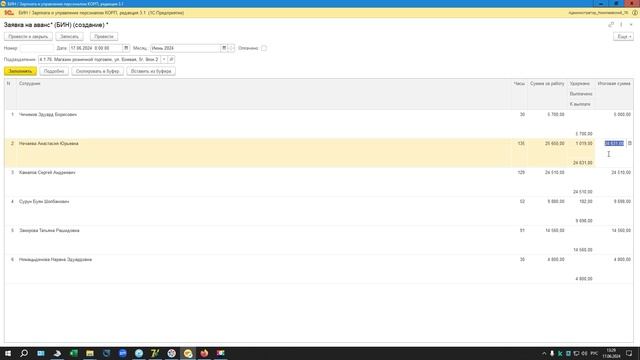
Task: Click row 2 Удержано value 1 019.00
Action: pos(584,144)
